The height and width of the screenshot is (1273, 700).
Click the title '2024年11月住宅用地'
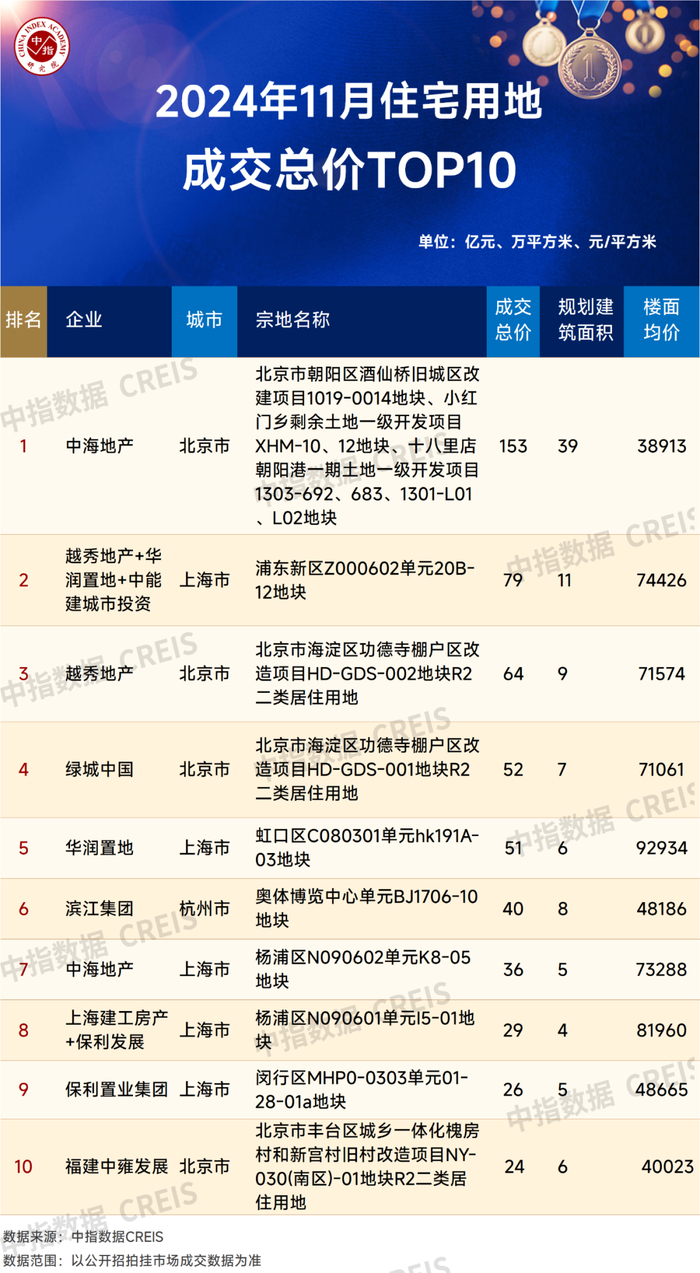pos(349,103)
